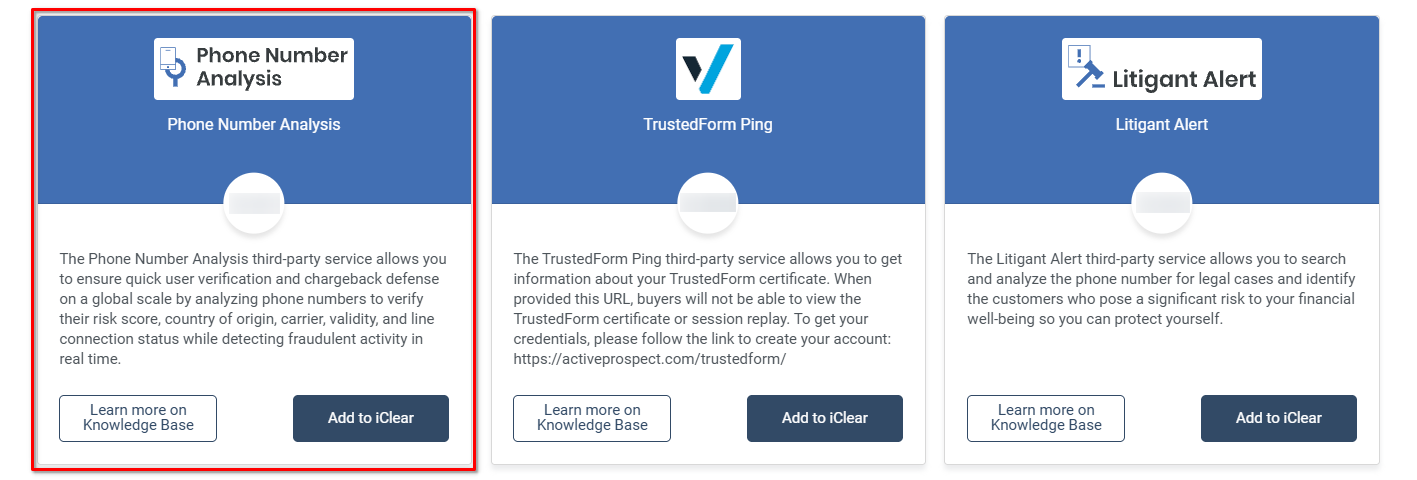Click the TrustedForm checkmark logo
1417x480 pixels.
(x=708, y=69)
